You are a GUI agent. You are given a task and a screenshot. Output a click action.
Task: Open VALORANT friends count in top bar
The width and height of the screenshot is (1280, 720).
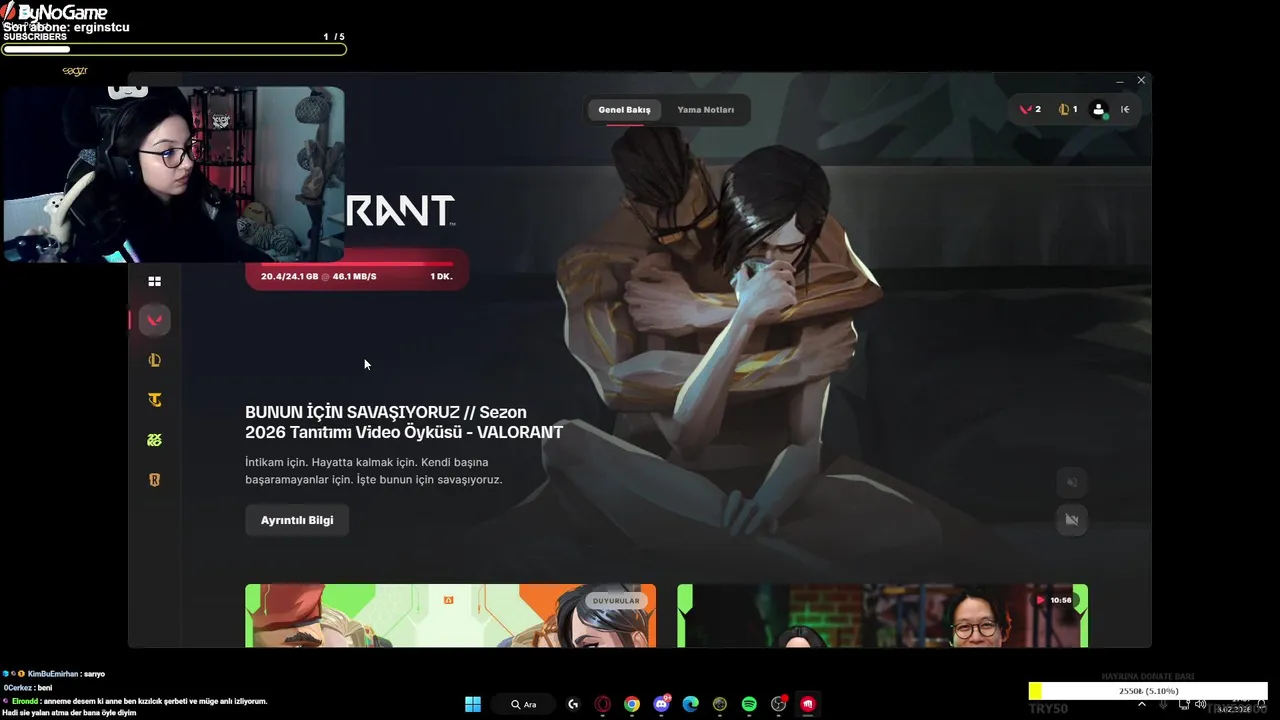click(x=1030, y=110)
